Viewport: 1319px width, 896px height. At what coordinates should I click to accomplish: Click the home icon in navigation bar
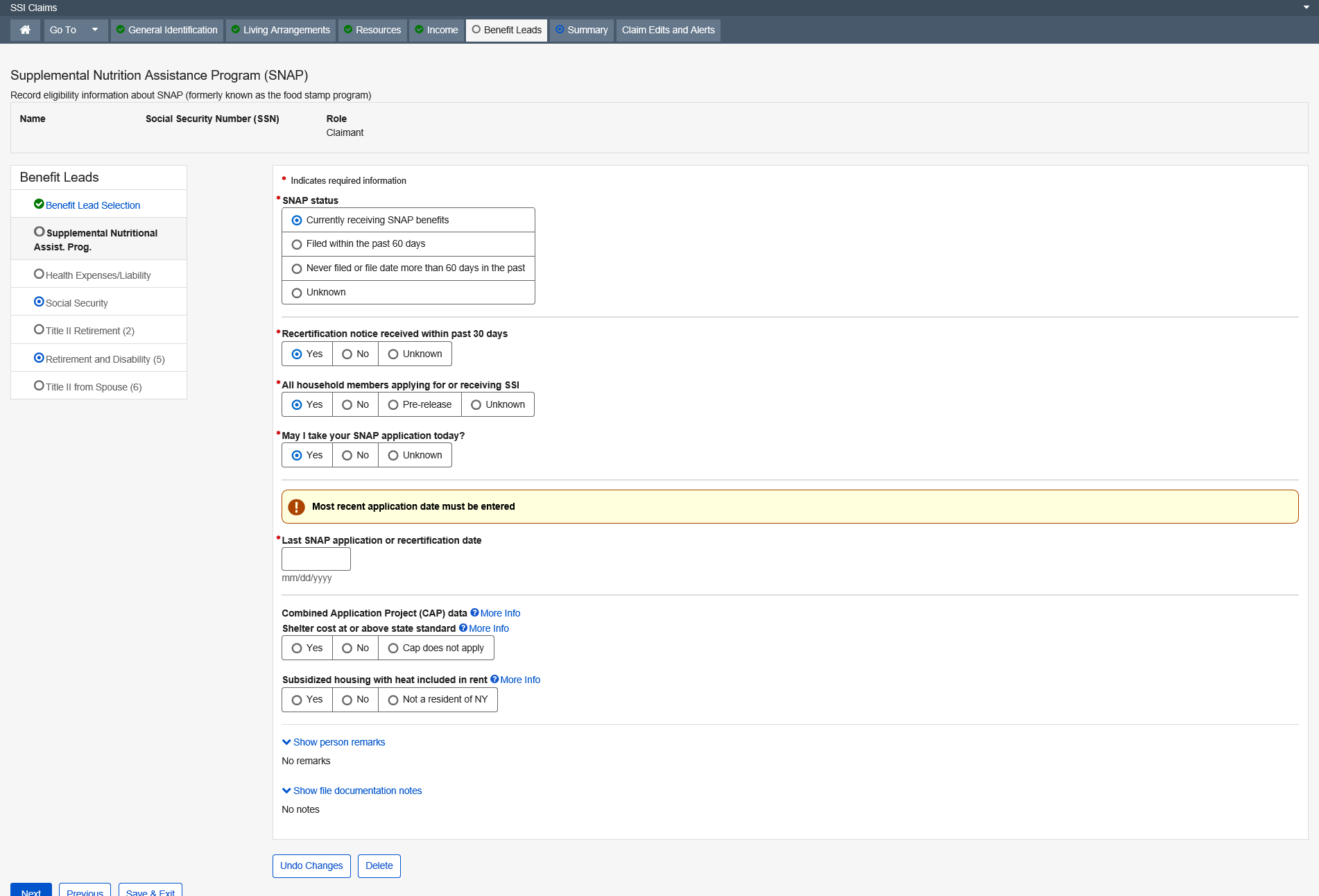[25, 30]
